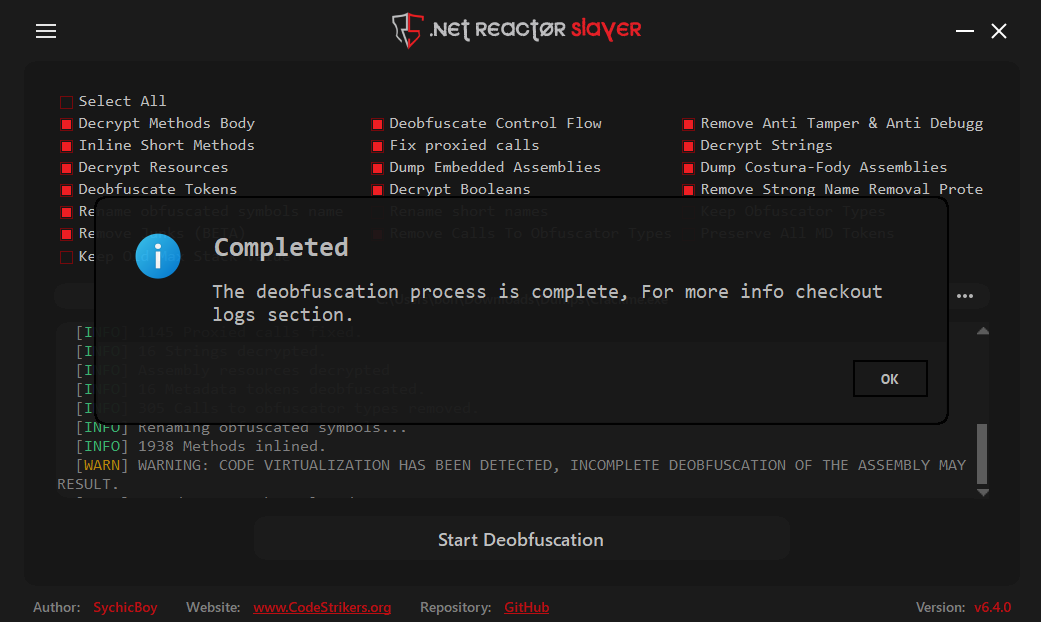Disable Dump Costura-Fody Assemblies option

689,168
